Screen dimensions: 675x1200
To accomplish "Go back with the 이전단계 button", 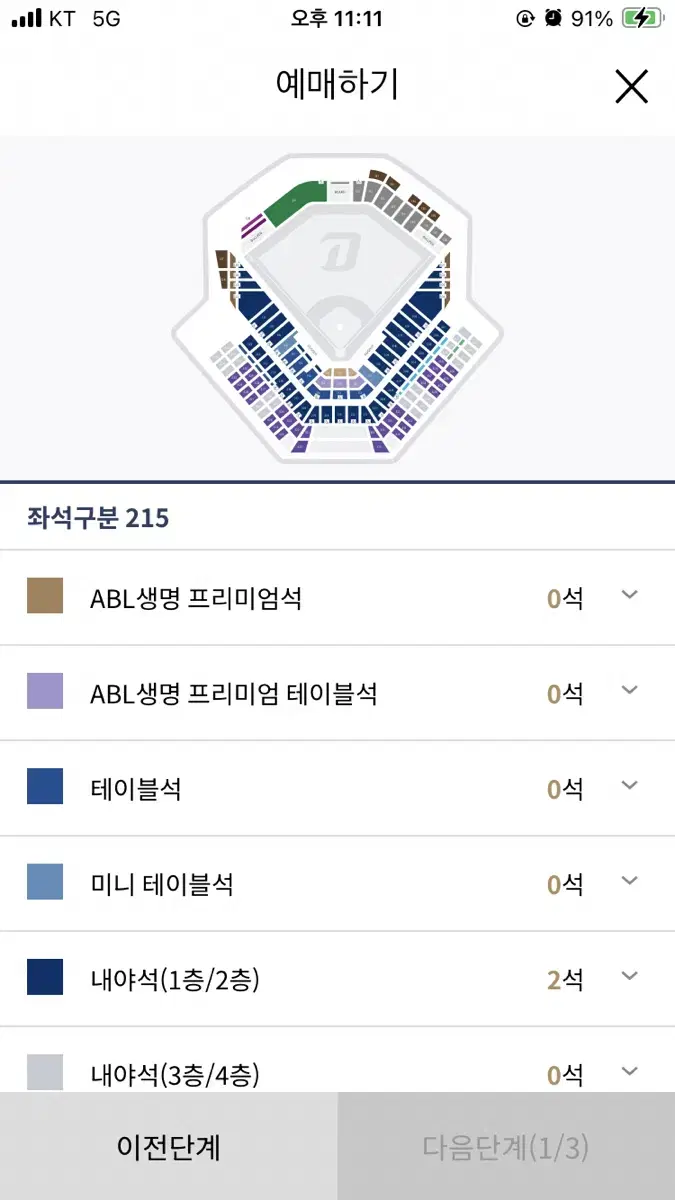I will pos(168,1146).
